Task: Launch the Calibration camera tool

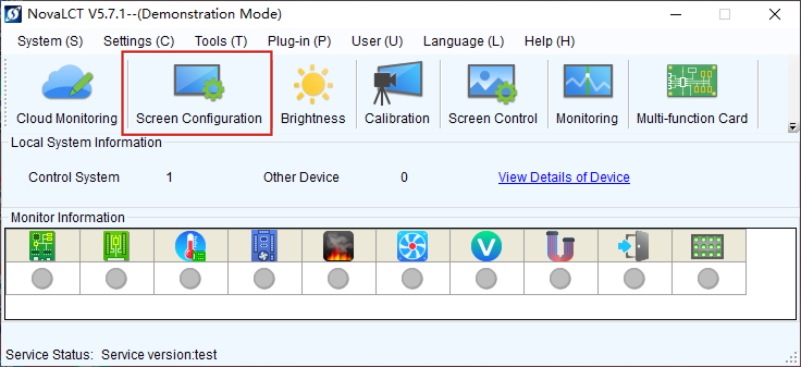Action: click(397, 94)
